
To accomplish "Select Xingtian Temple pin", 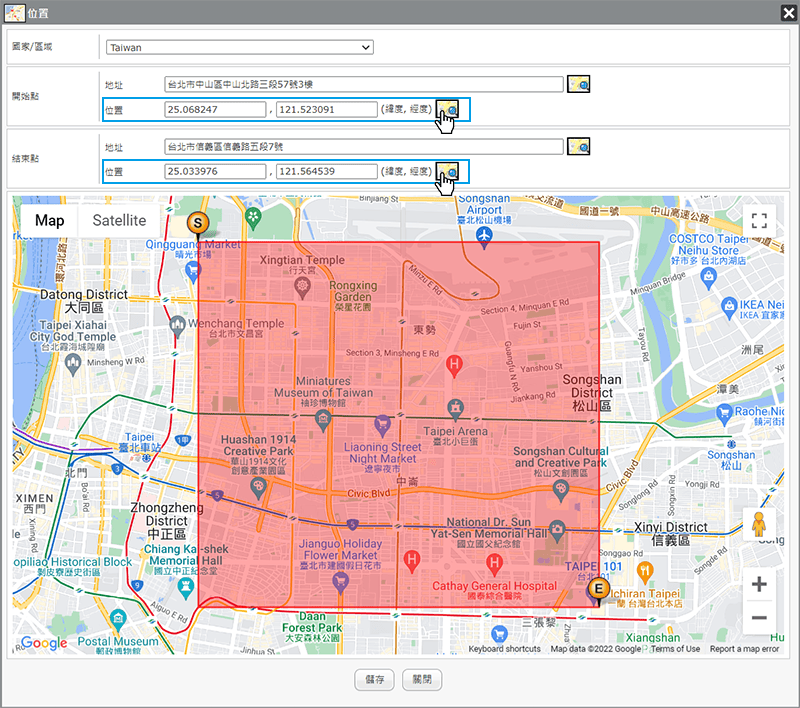I will click(x=303, y=287).
